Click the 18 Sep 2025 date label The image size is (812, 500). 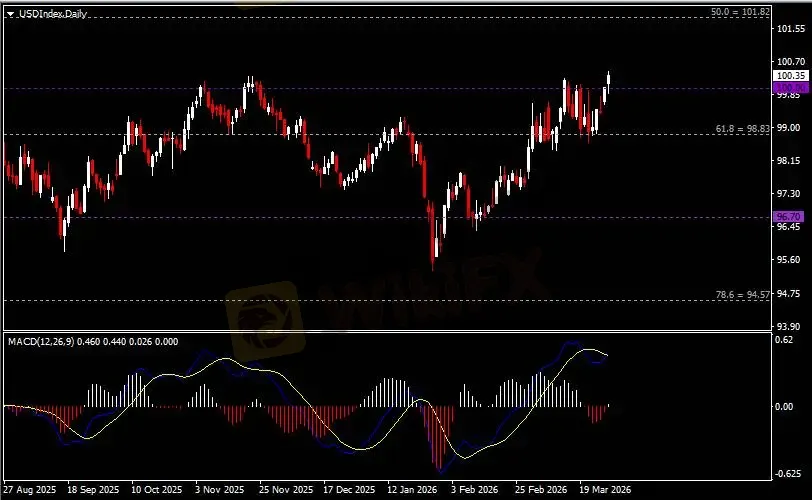93,490
